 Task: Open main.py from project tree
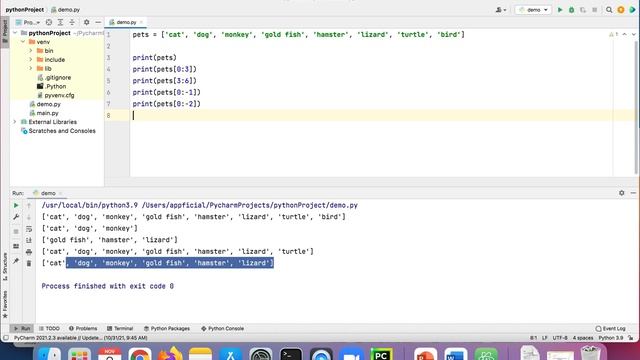(x=44, y=113)
